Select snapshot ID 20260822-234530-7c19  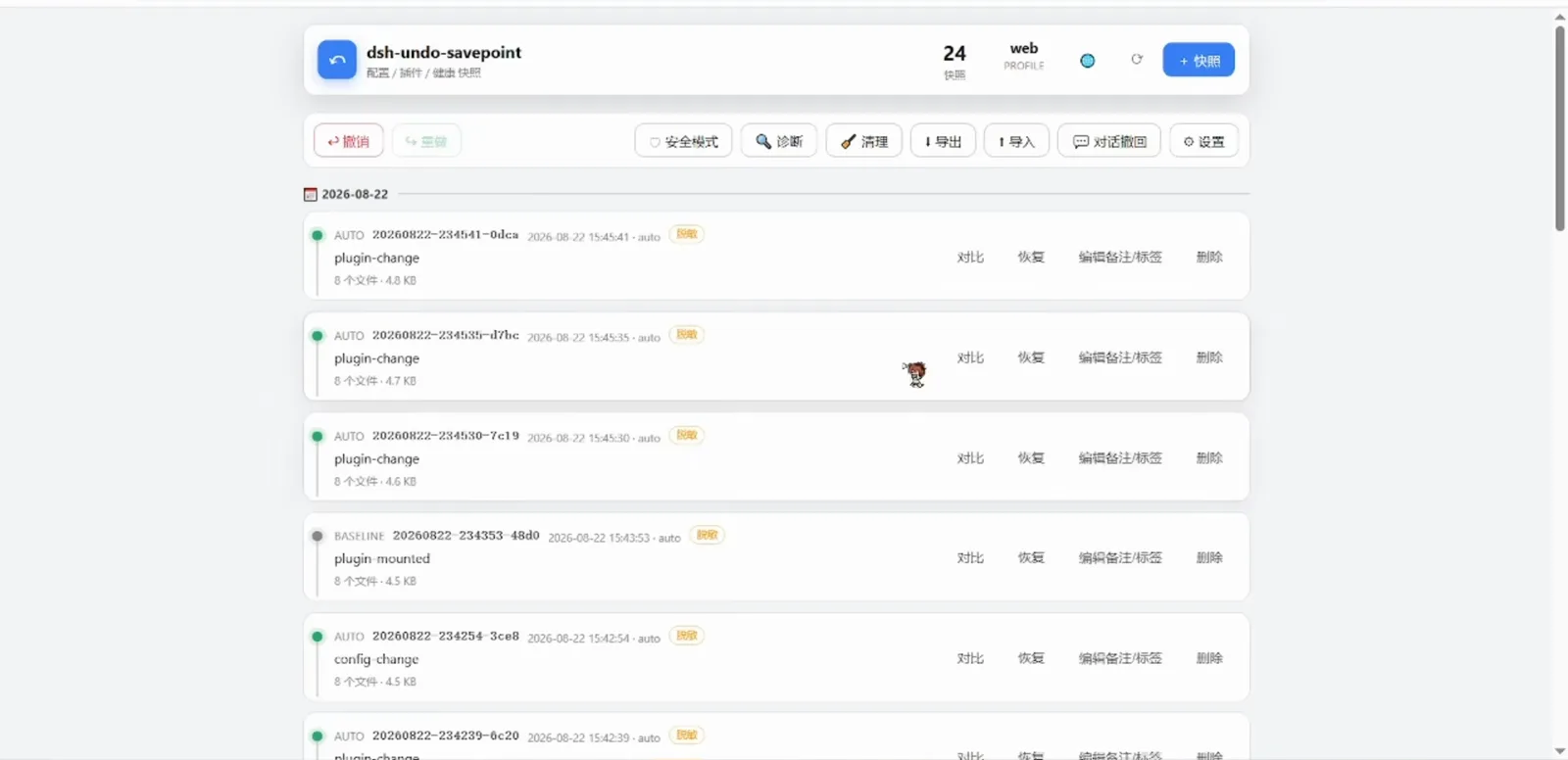pos(446,436)
